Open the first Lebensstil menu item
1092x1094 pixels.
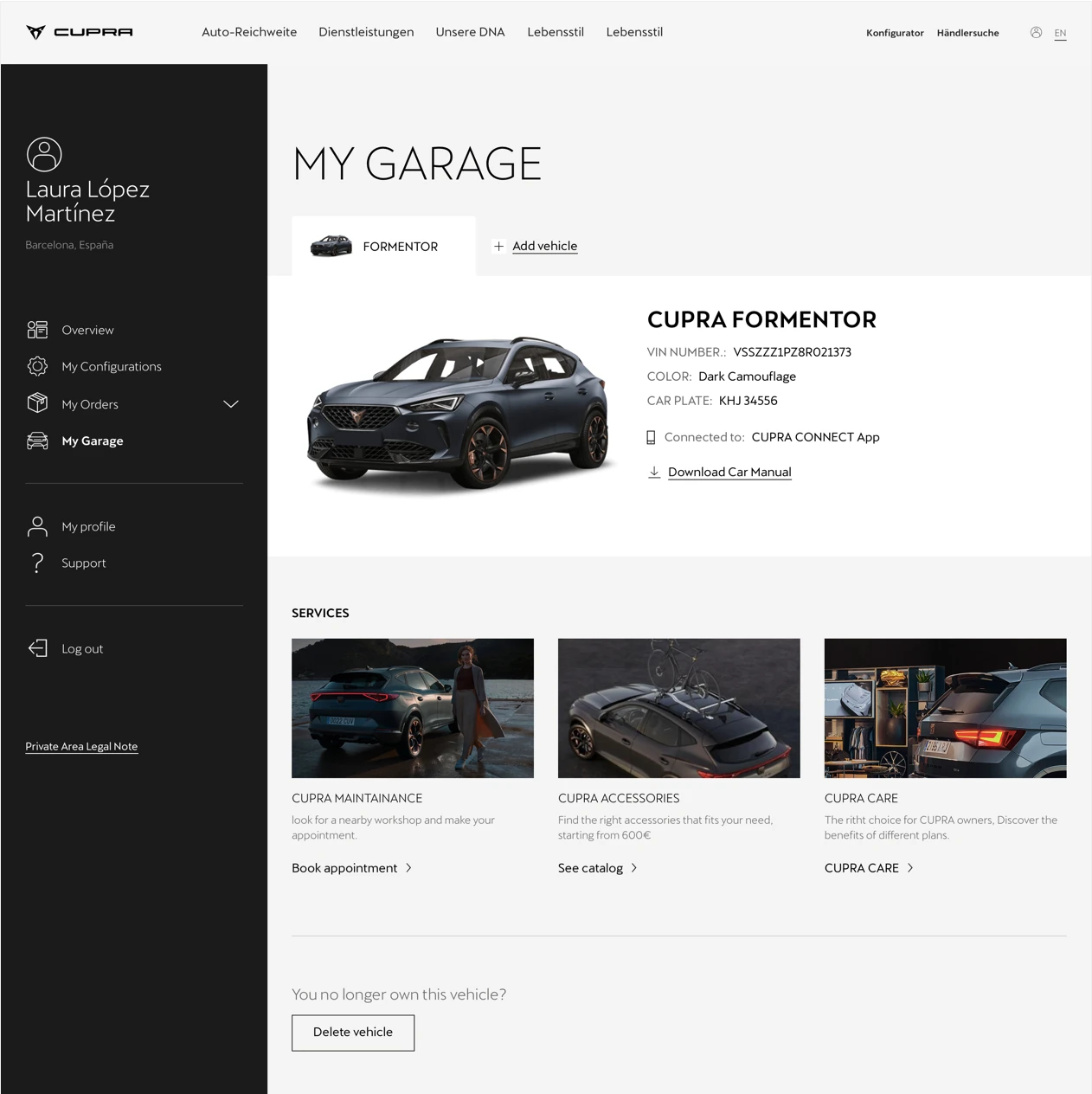click(x=556, y=32)
